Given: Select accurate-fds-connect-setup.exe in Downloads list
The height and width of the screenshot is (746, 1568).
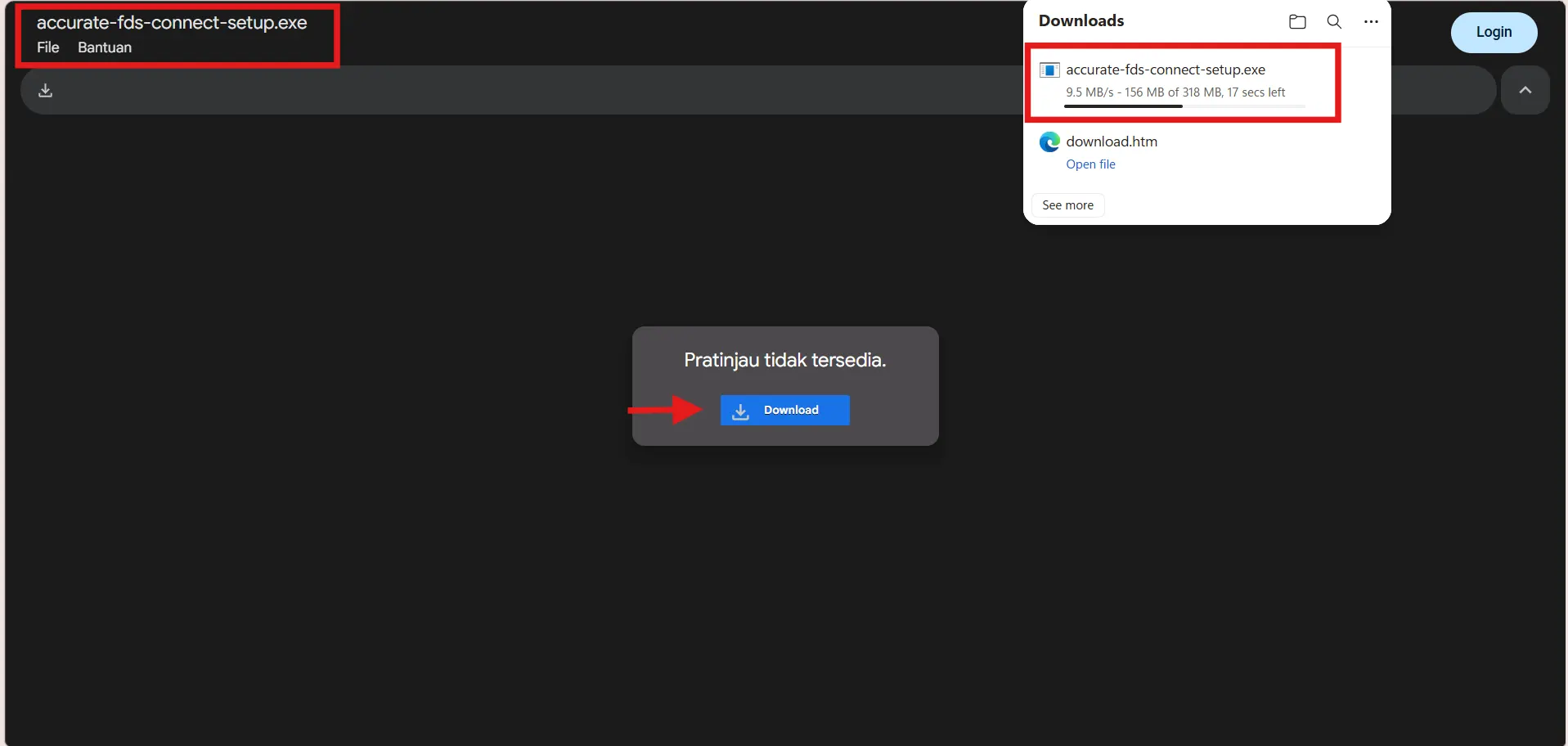Looking at the screenshot, I should coord(1166,70).
